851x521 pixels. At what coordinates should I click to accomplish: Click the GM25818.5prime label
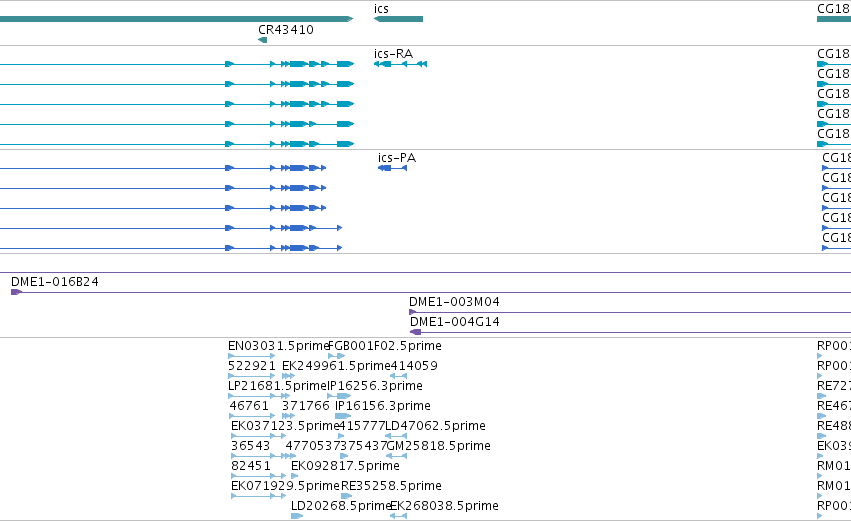tap(439, 446)
